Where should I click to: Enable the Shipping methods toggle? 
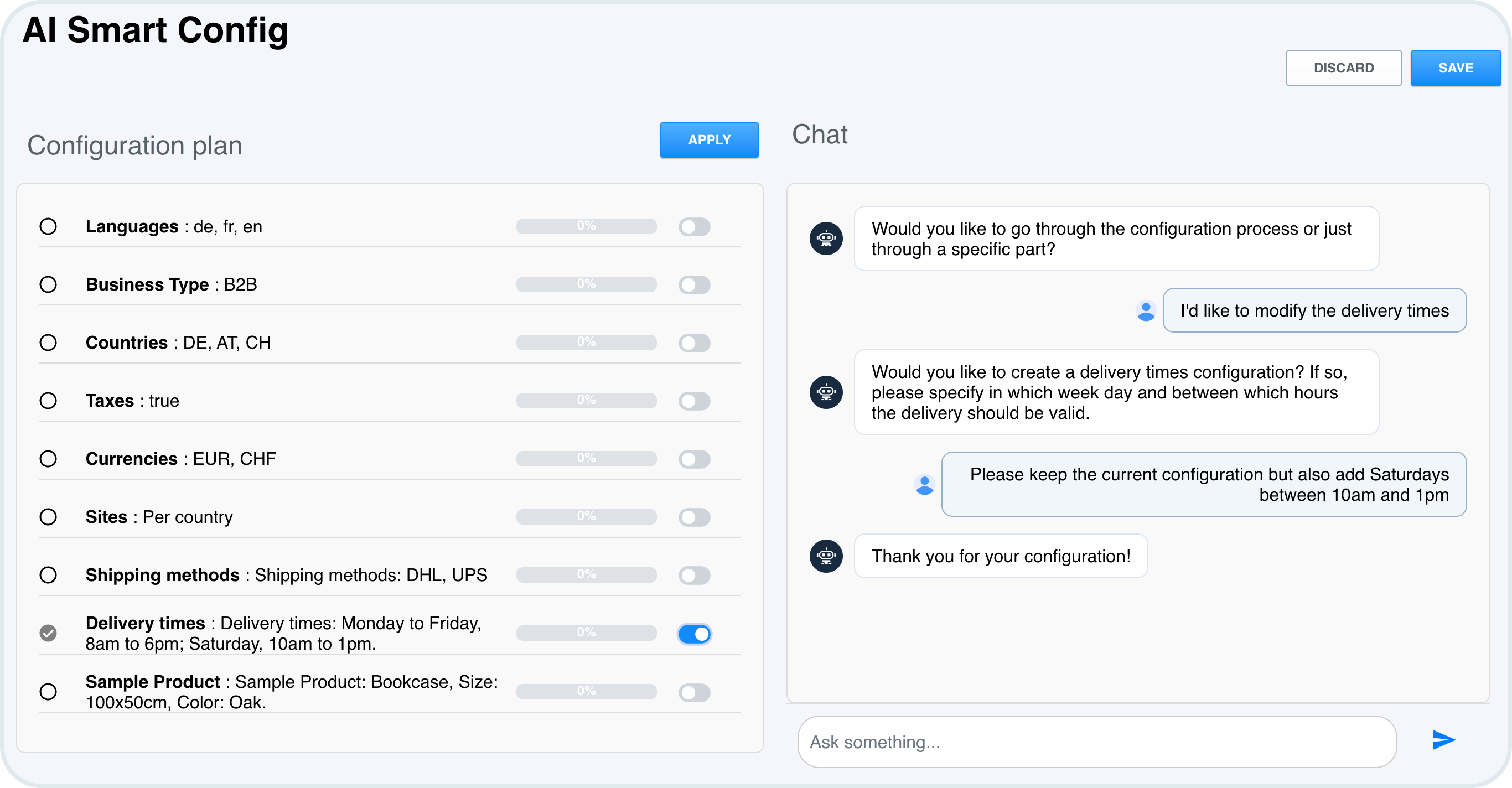(x=694, y=576)
